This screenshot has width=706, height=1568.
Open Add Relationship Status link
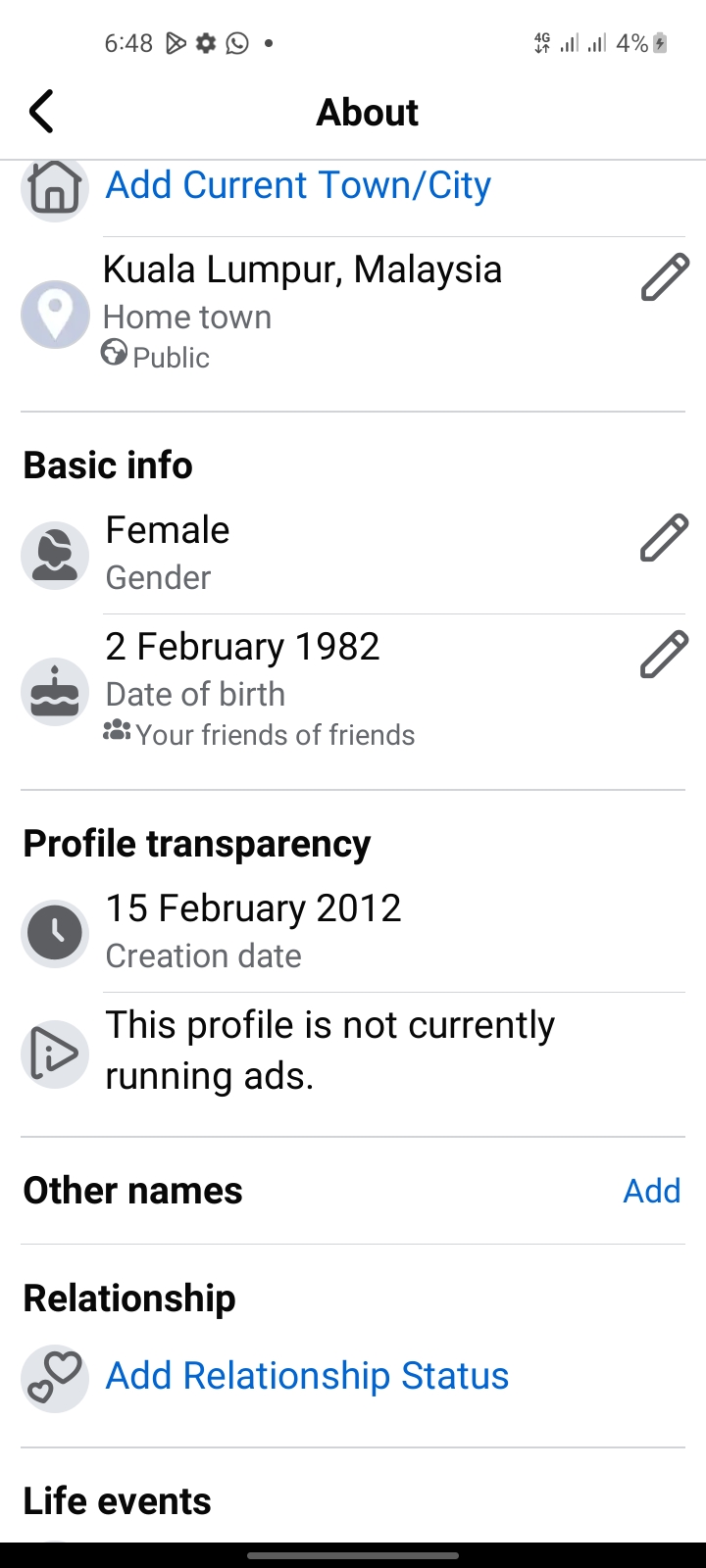tap(307, 1376)
